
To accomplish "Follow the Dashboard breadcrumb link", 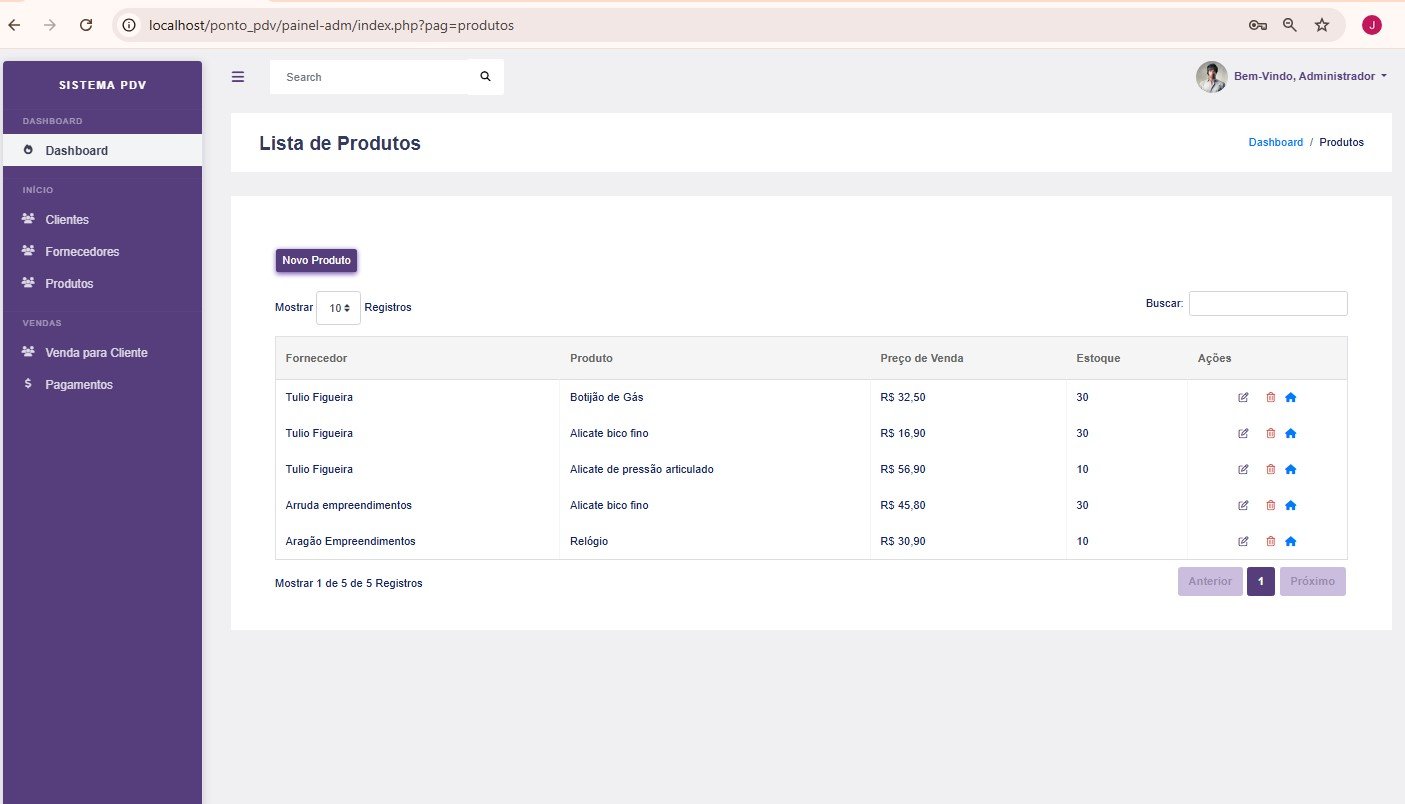I will click(x=1275, y=142).
